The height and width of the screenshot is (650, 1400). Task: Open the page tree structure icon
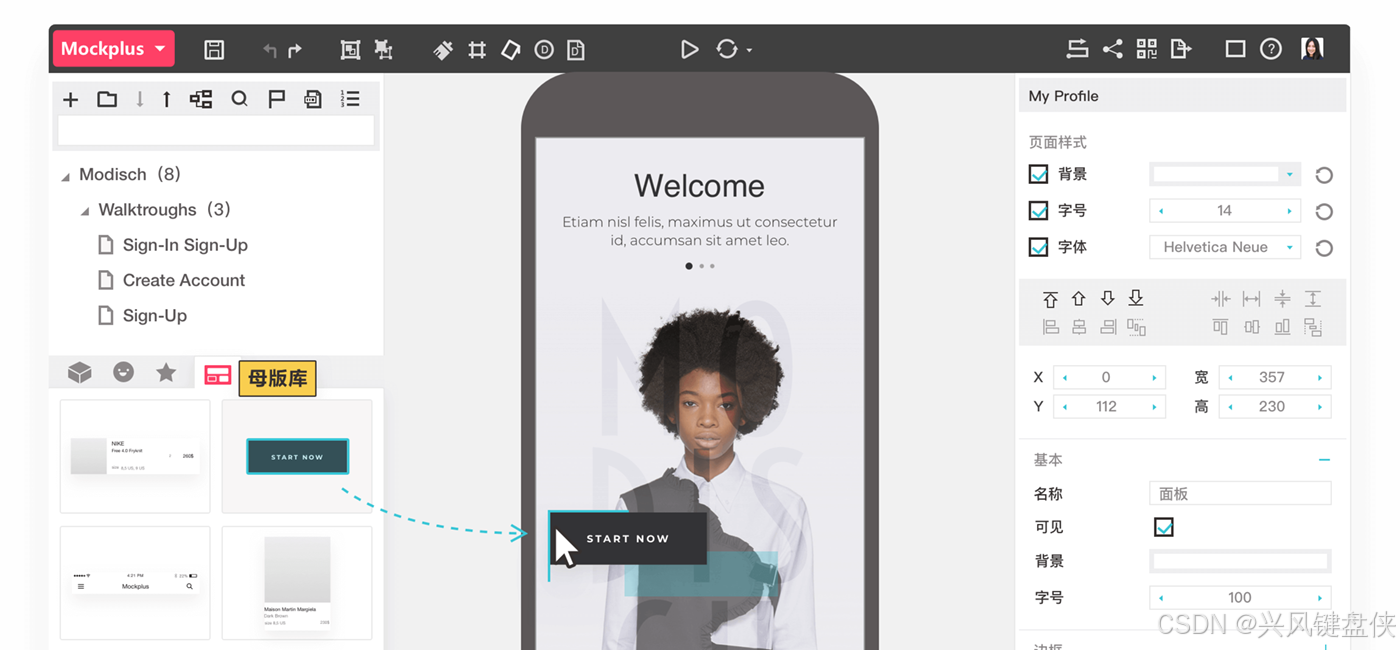[201, 99]
